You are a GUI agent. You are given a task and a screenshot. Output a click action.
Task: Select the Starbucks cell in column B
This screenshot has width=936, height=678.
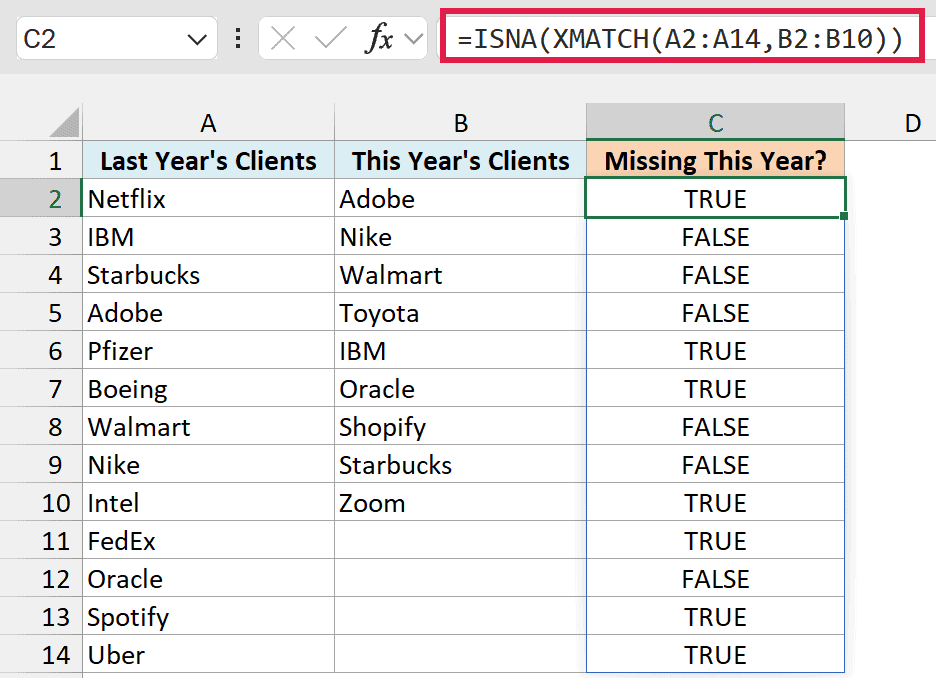[x=460, y=464]
